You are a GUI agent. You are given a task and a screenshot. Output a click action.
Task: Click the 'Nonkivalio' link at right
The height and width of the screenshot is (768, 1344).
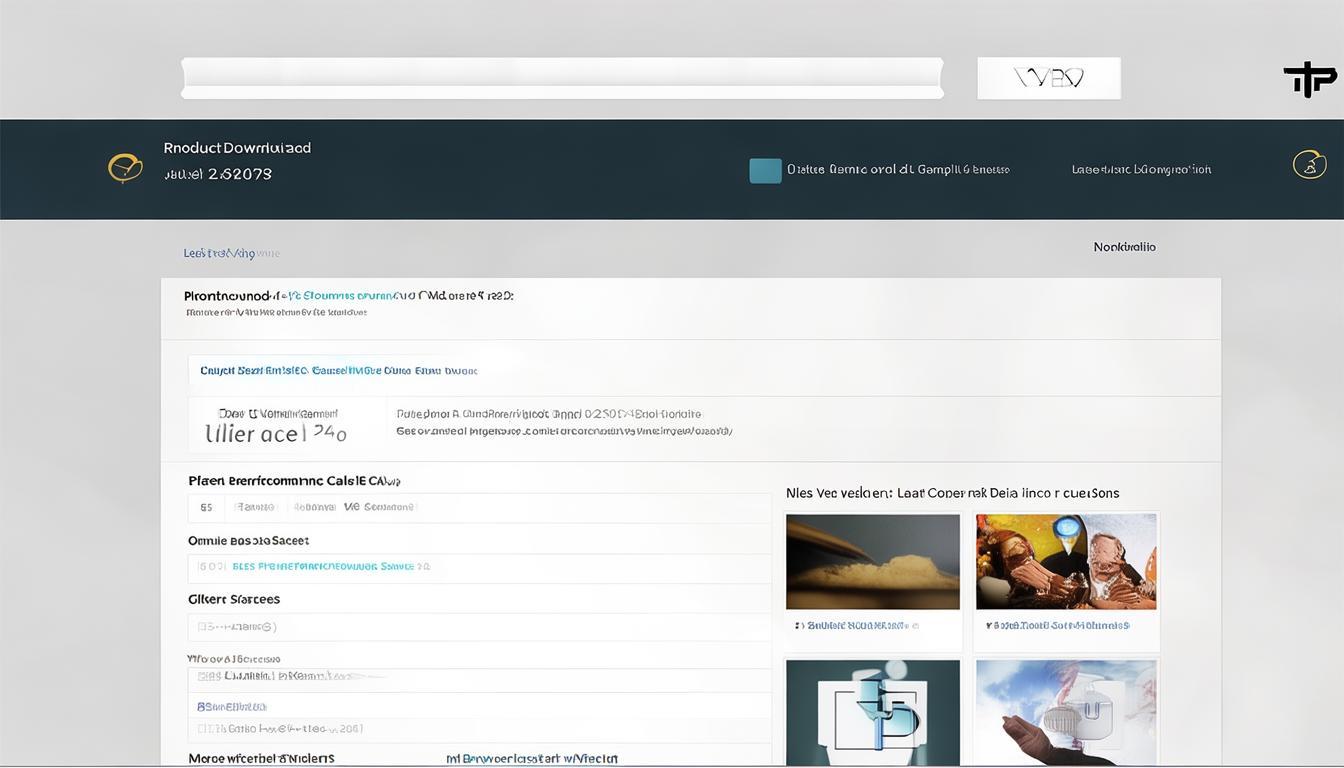(1124, 247)
